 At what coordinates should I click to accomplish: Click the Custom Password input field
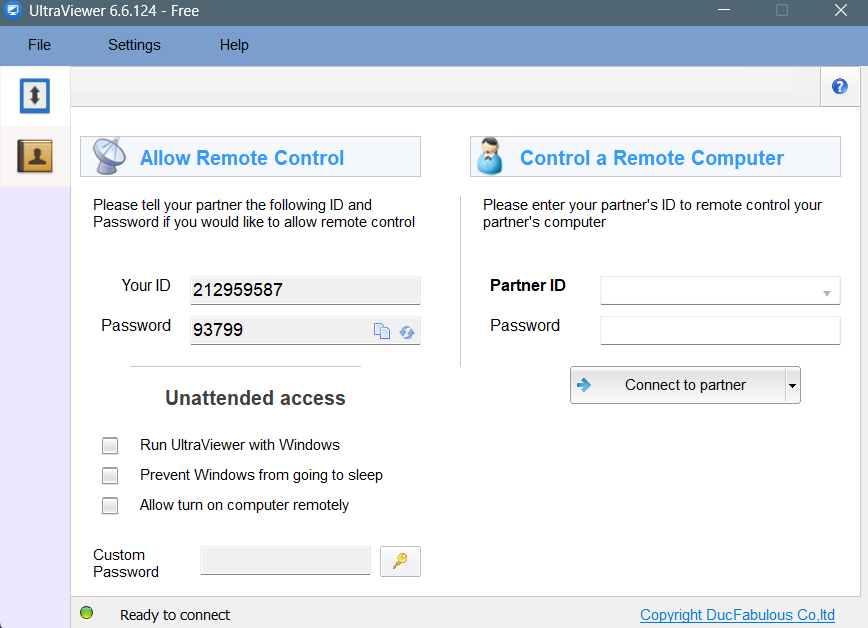coord(285,560)
